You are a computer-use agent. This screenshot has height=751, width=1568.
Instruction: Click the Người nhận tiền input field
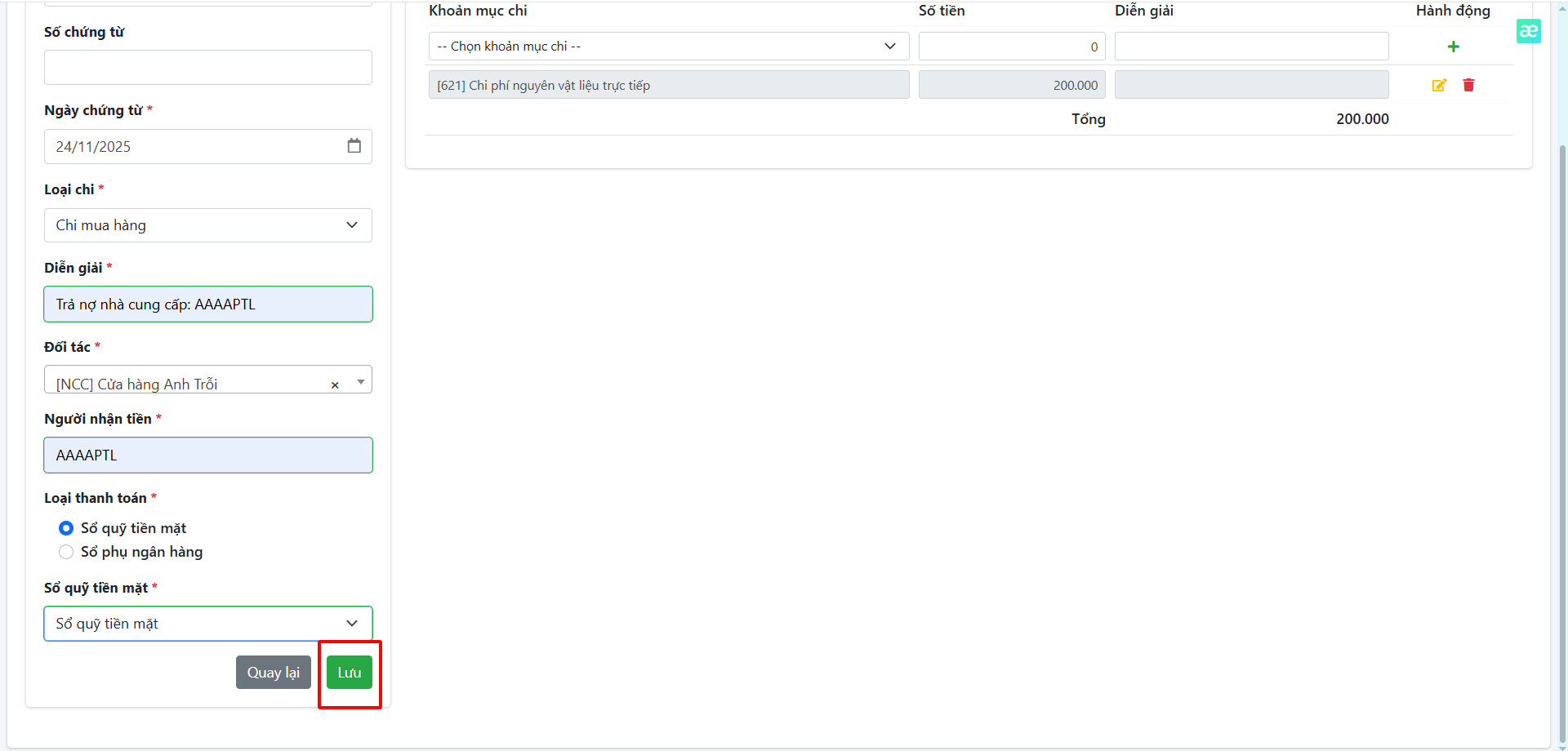pos(207,455)
